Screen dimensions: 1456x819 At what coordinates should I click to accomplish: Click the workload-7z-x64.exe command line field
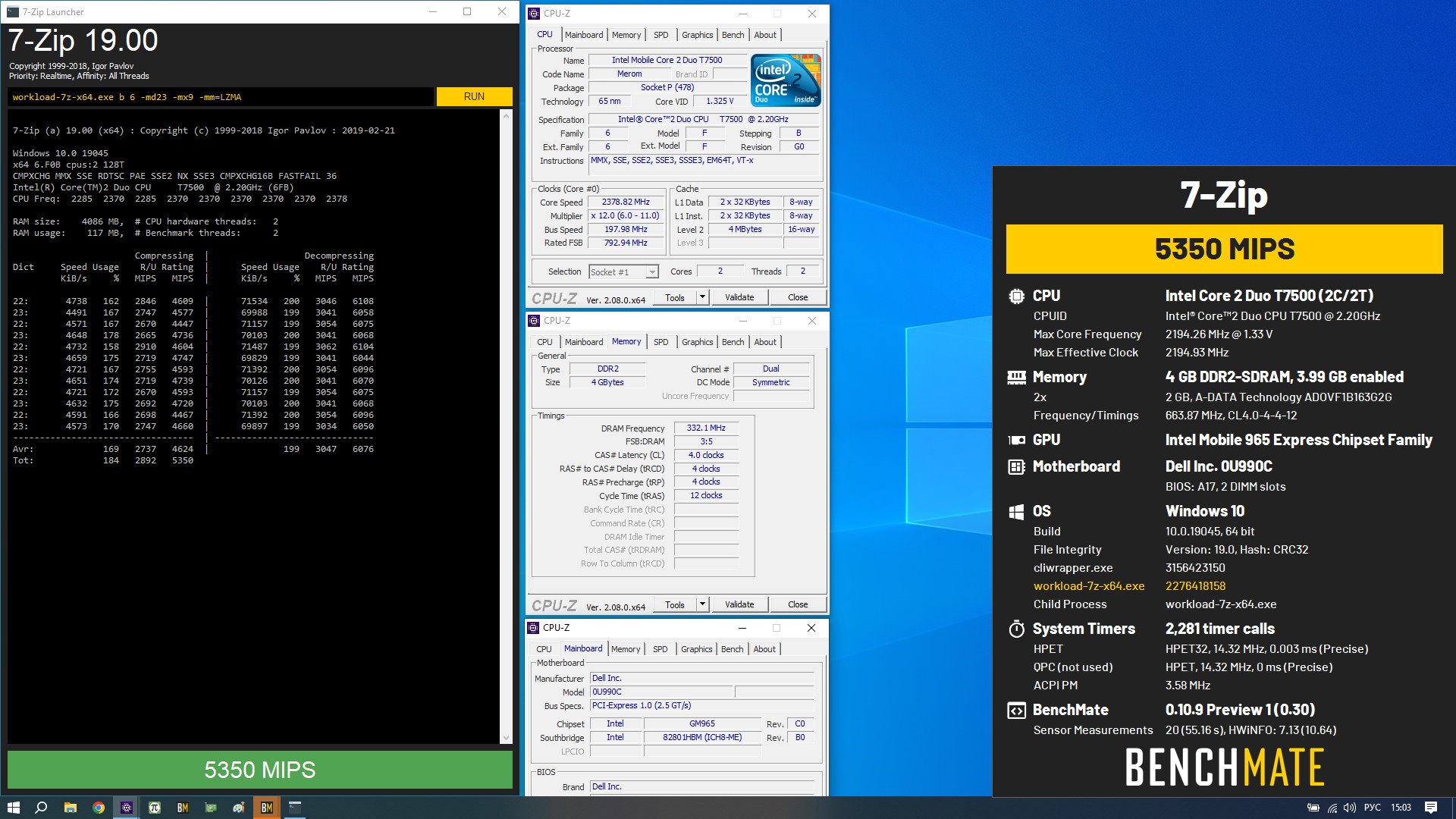click(x=221, y=97)
